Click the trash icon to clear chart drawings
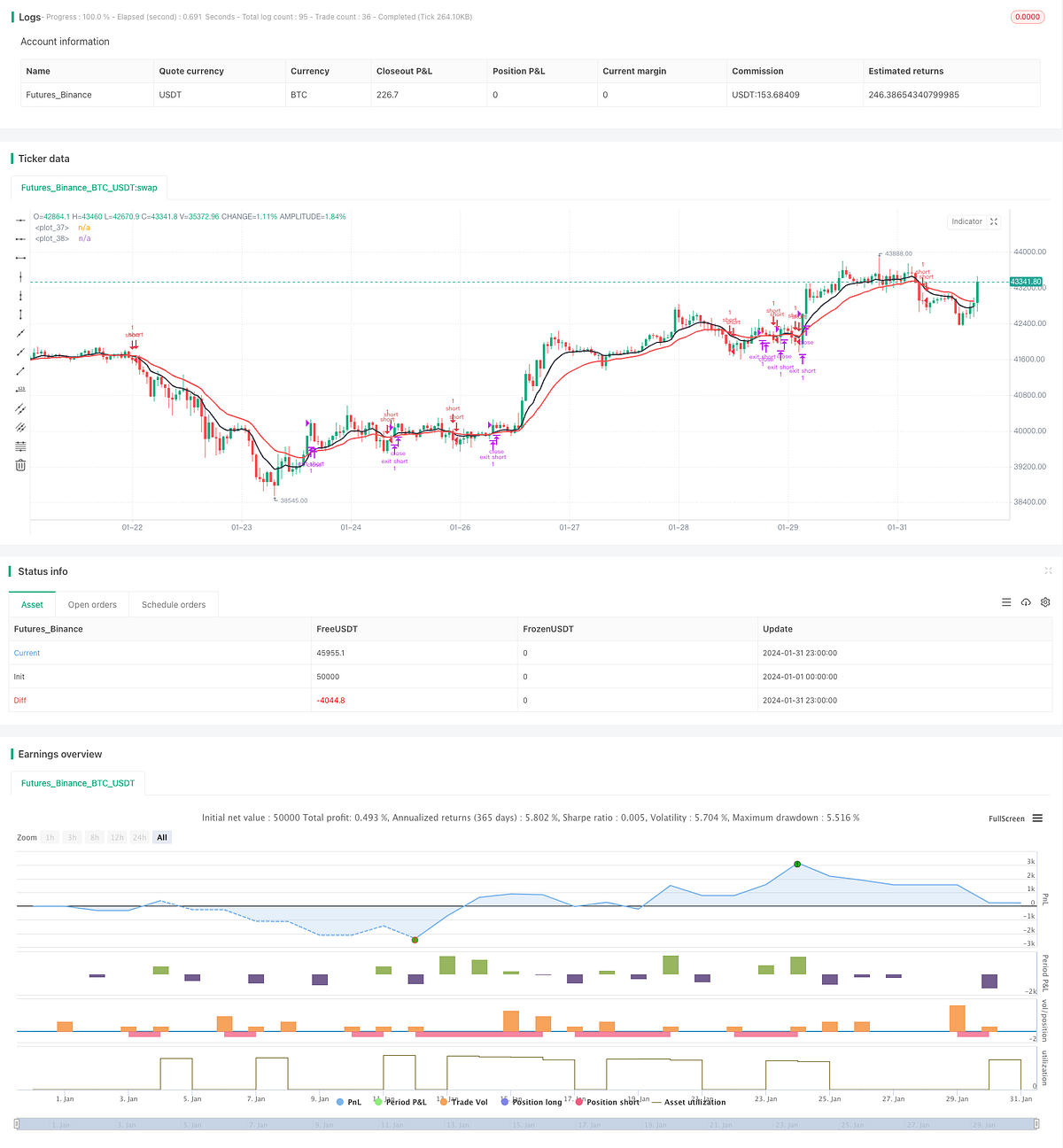 tap(19, 463)
